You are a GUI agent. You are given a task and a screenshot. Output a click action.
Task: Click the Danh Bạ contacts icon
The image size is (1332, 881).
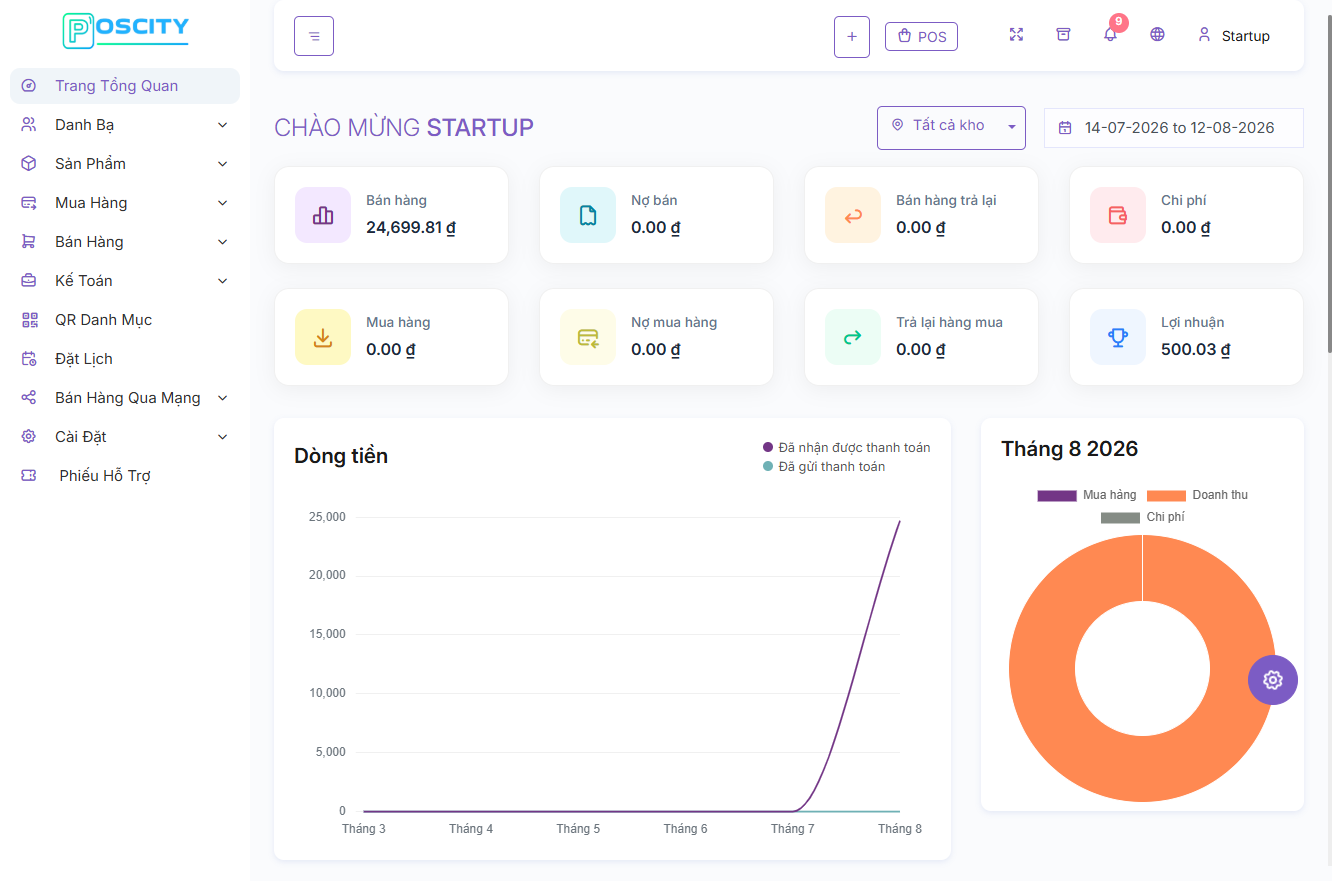(29, 125)
